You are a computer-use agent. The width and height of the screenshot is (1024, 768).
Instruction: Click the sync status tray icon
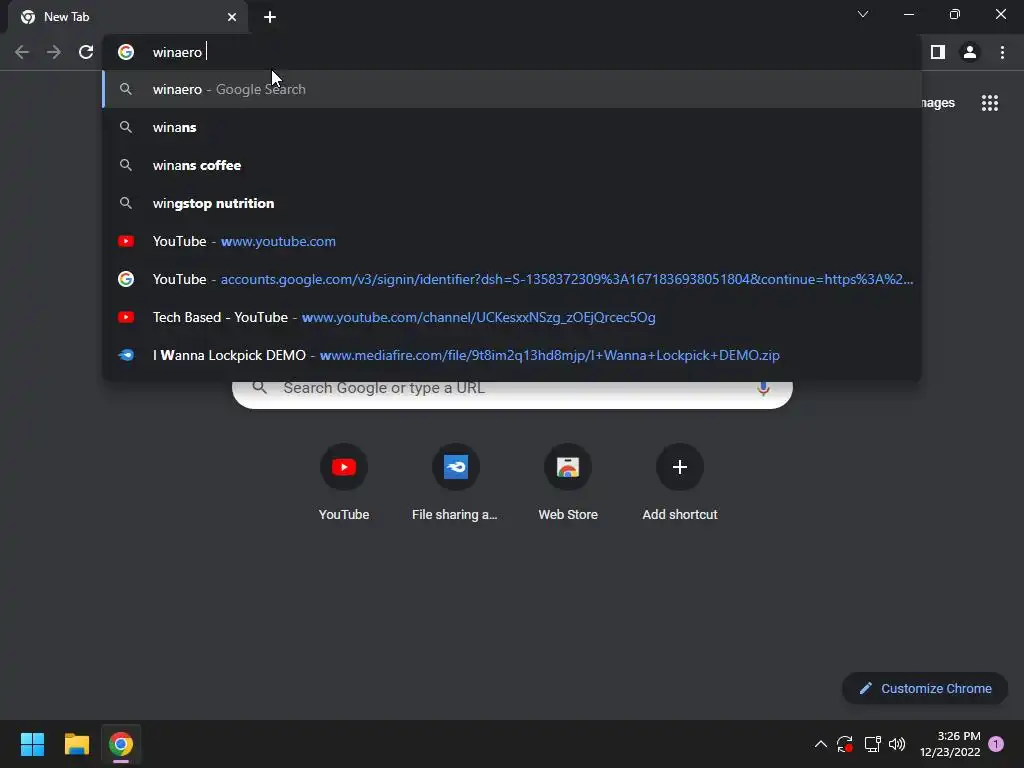click(844, 744)
